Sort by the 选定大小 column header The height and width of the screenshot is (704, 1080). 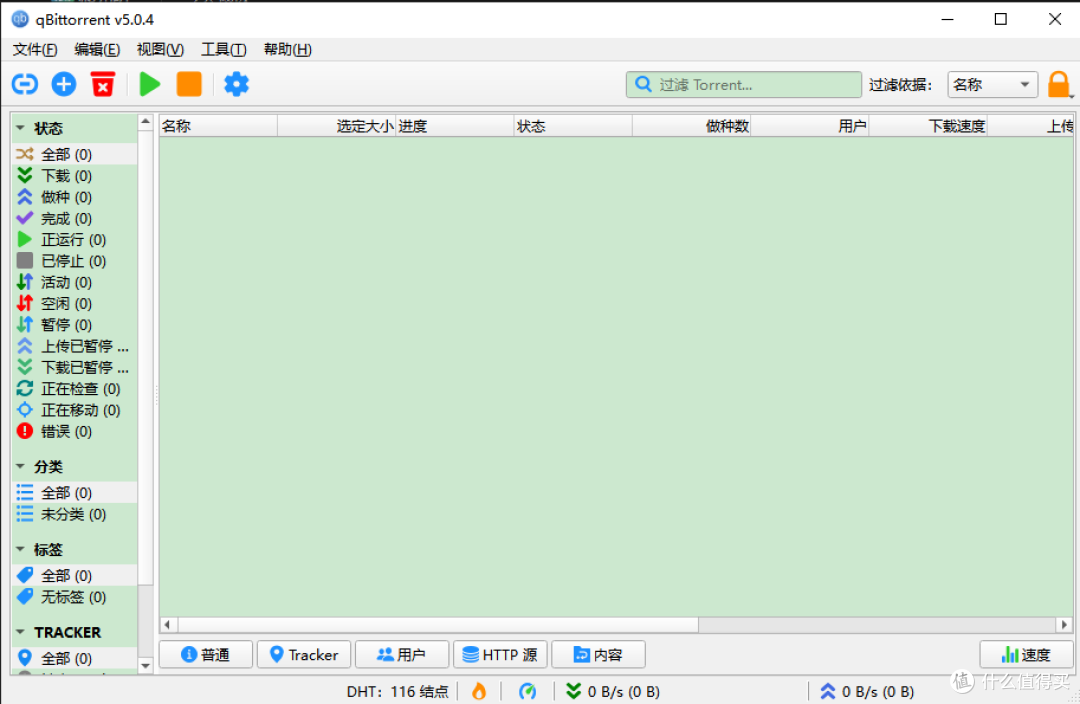pos(337,126)
